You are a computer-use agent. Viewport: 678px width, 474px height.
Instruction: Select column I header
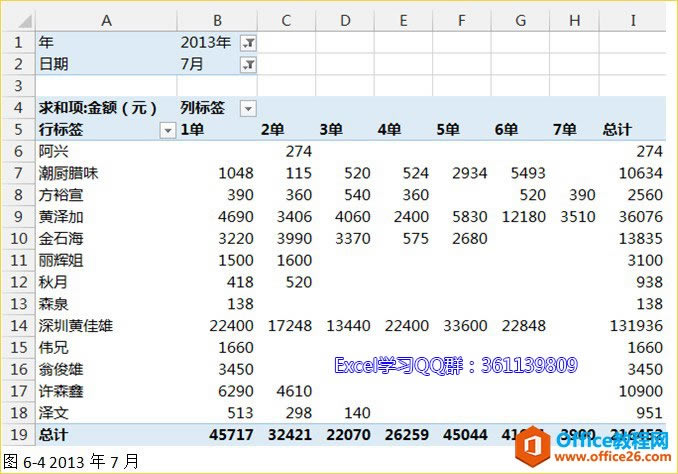(x=633, y=20)
